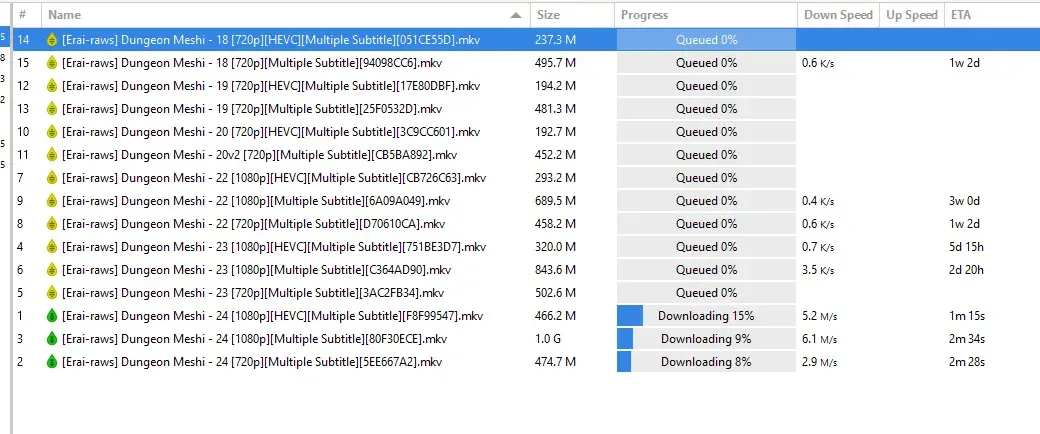
Task: Click the 5.2 M/s download speed cell
Action: coord(820,316)
